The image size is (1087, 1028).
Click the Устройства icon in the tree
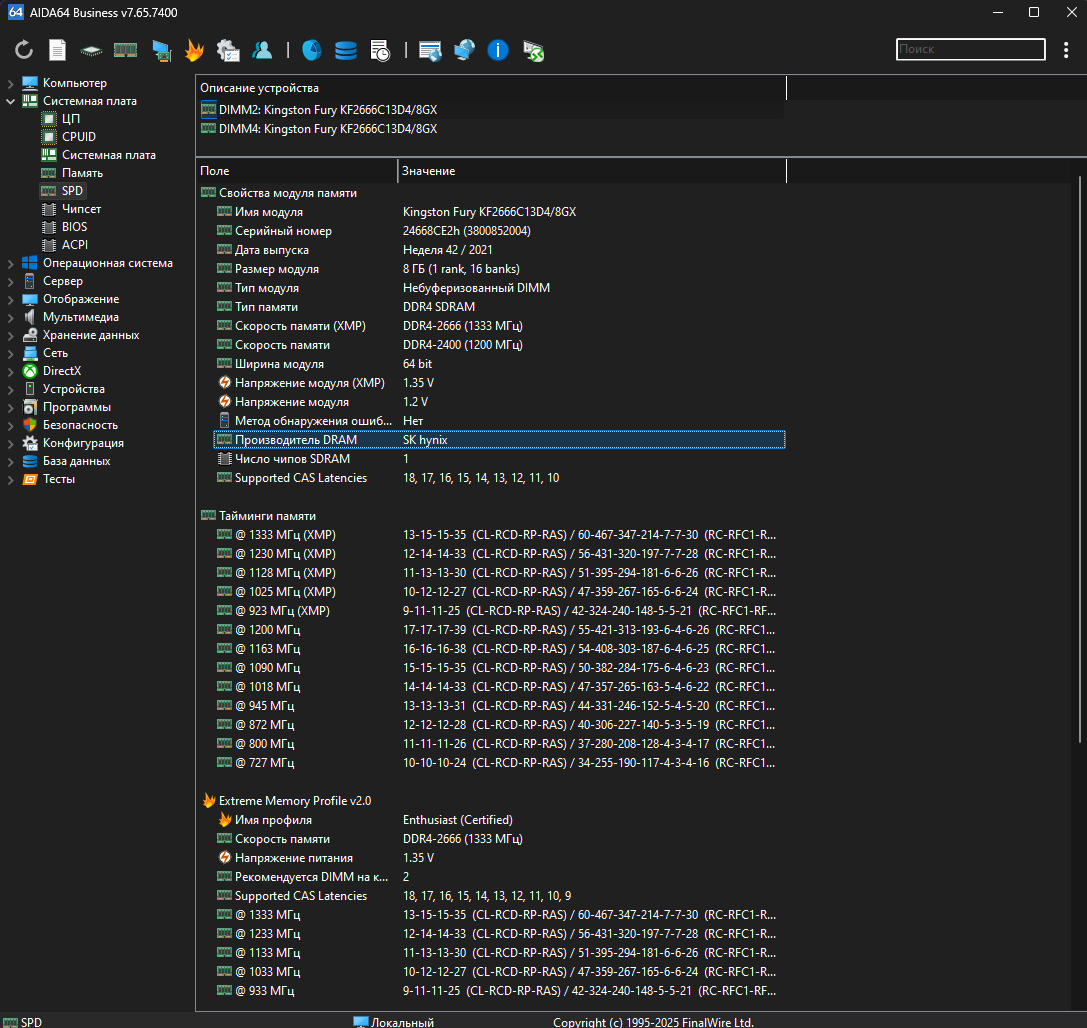[x=30, y=389]
